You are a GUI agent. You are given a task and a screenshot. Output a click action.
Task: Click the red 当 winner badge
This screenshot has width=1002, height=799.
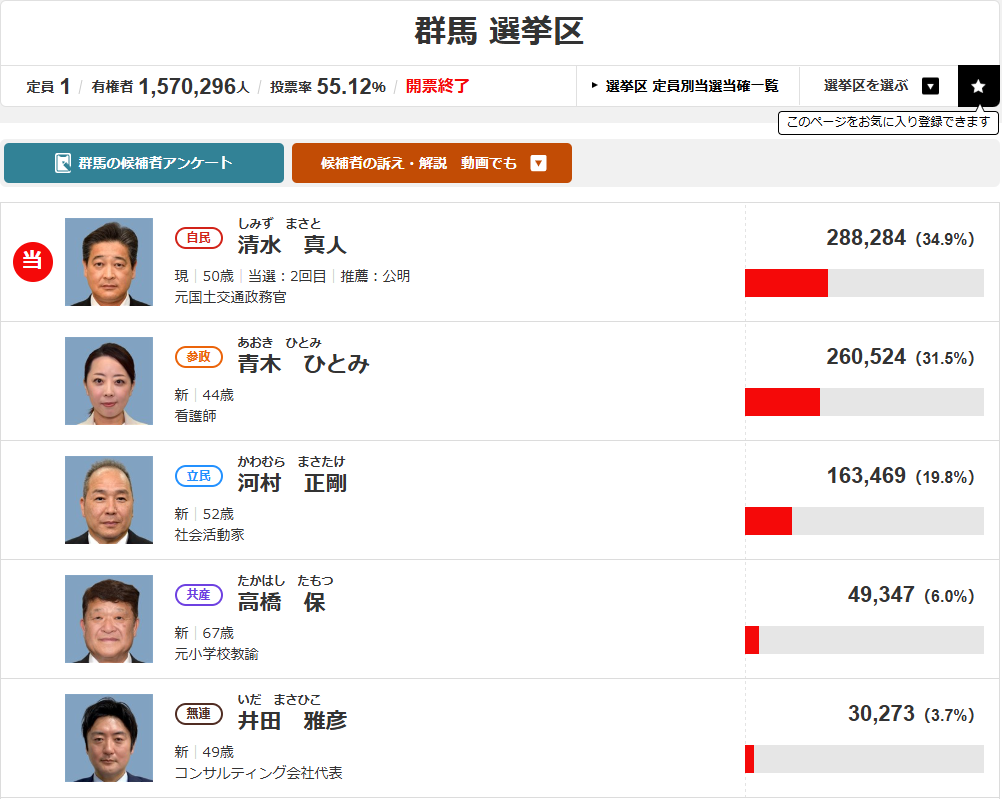tap(32, 262)
